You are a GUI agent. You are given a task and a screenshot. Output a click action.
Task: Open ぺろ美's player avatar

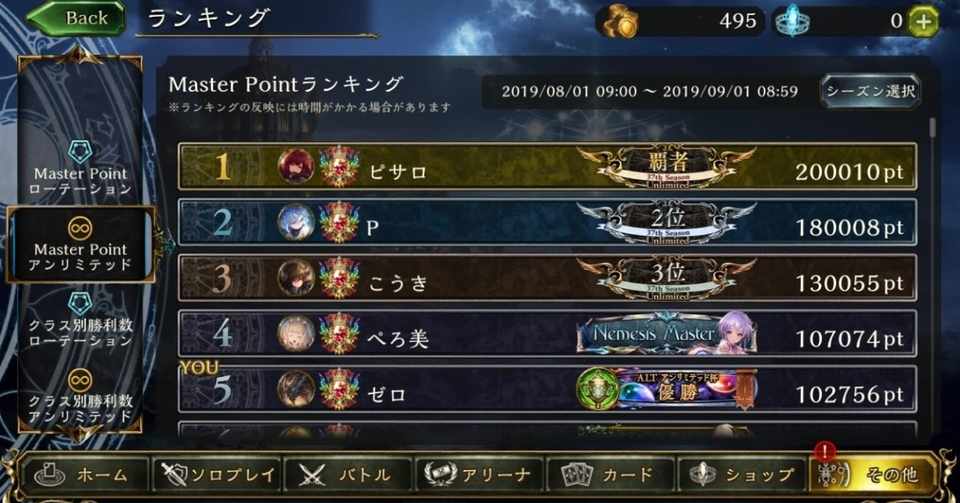click(x=296, y=333)
